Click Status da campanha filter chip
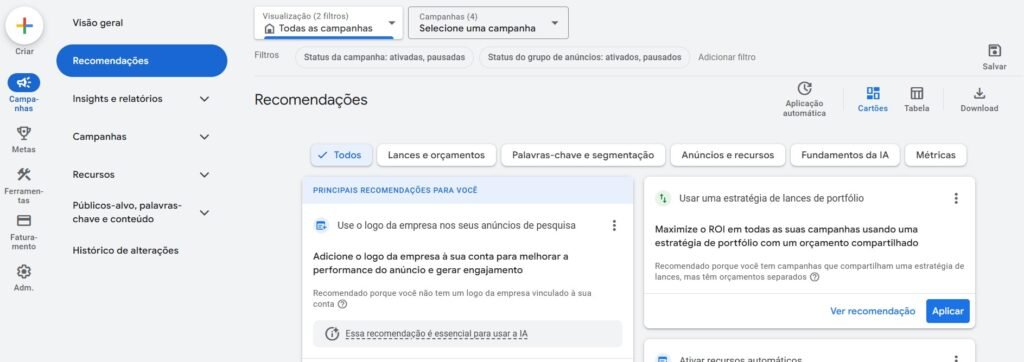 coord(384,57)
